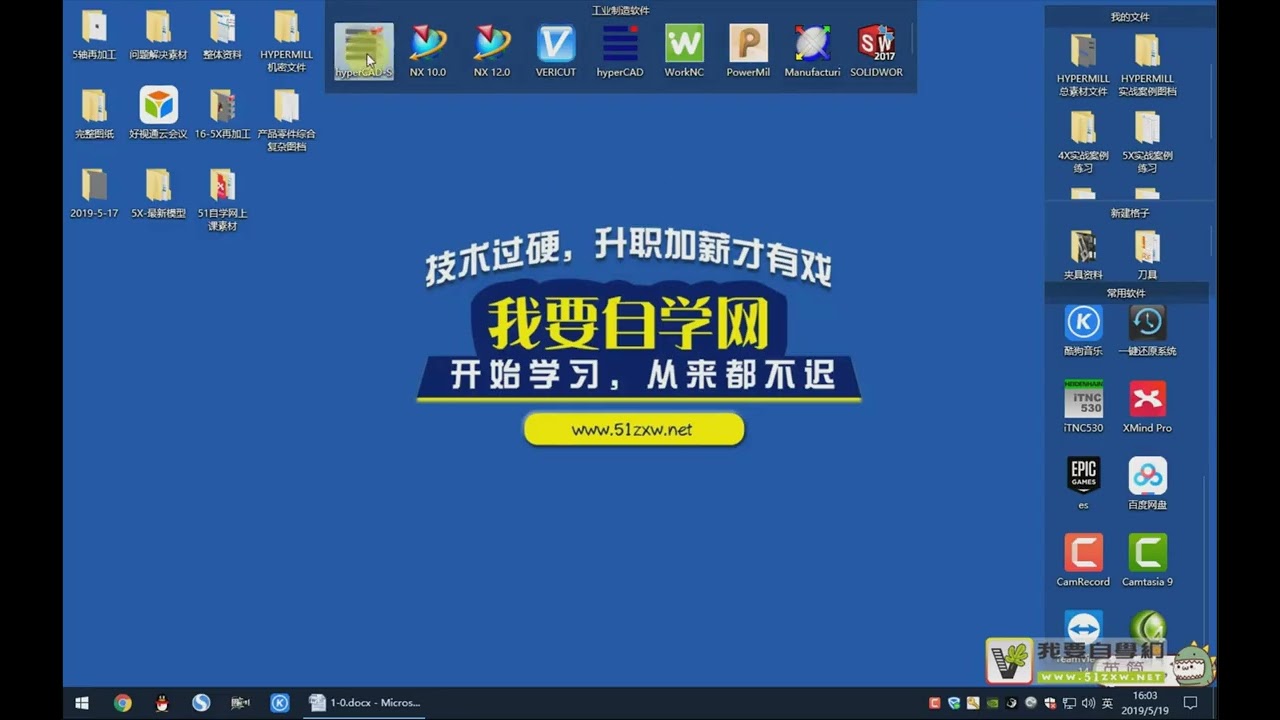Open the VERICUT application icon

(x=556, y=51)
